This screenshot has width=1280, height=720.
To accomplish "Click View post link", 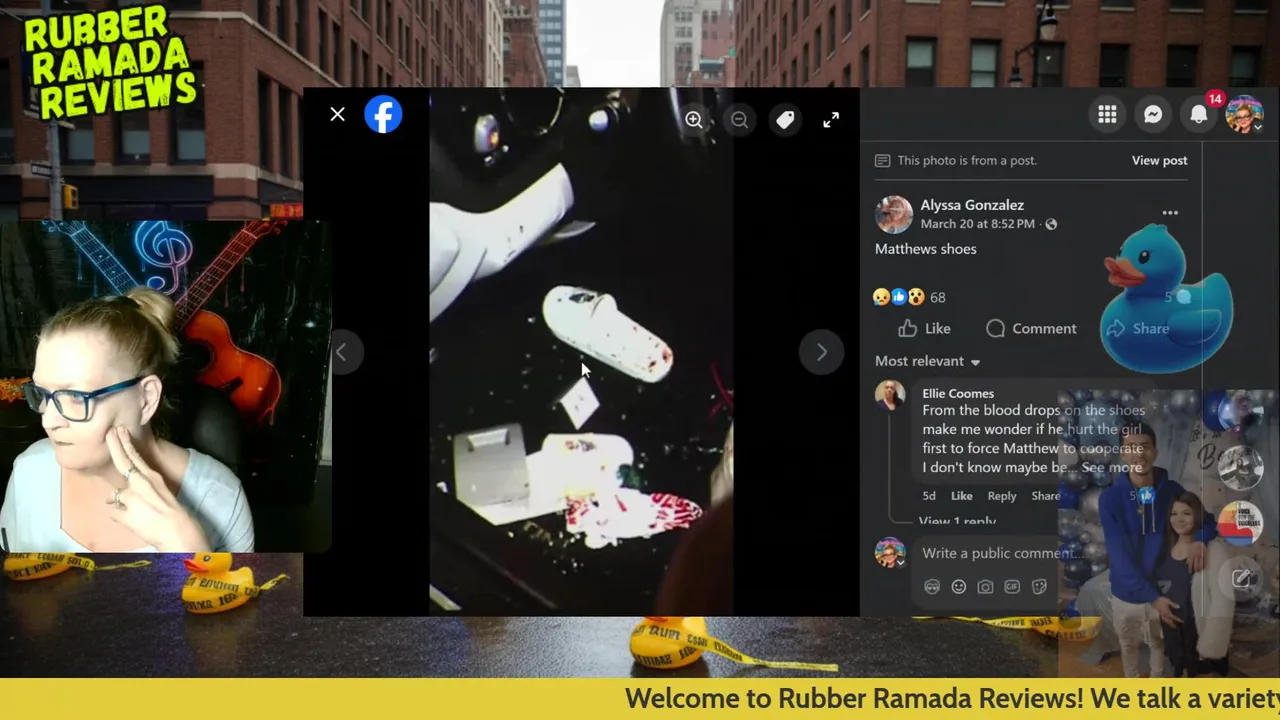I will 1159,160.
